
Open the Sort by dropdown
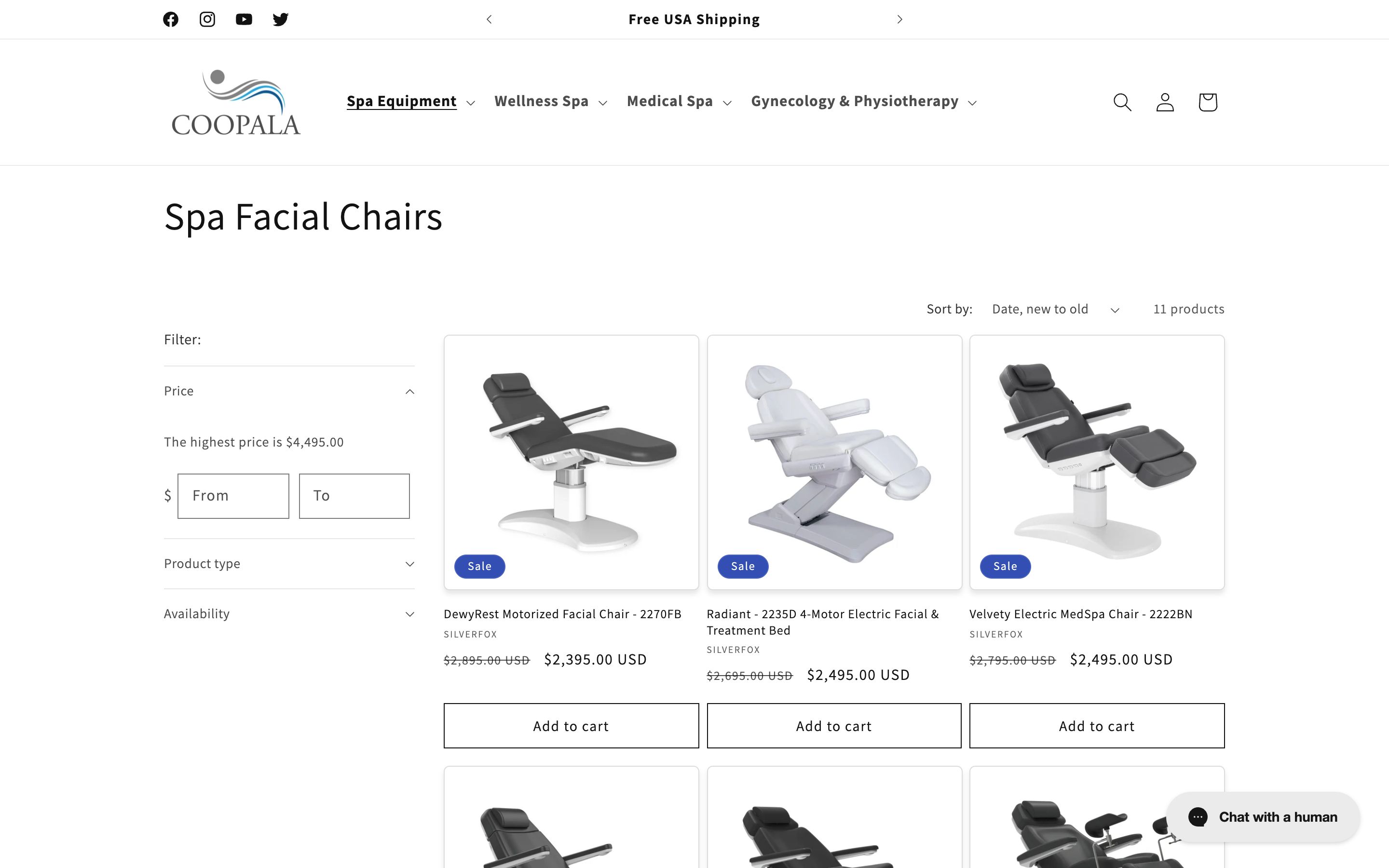point(1055,309)
